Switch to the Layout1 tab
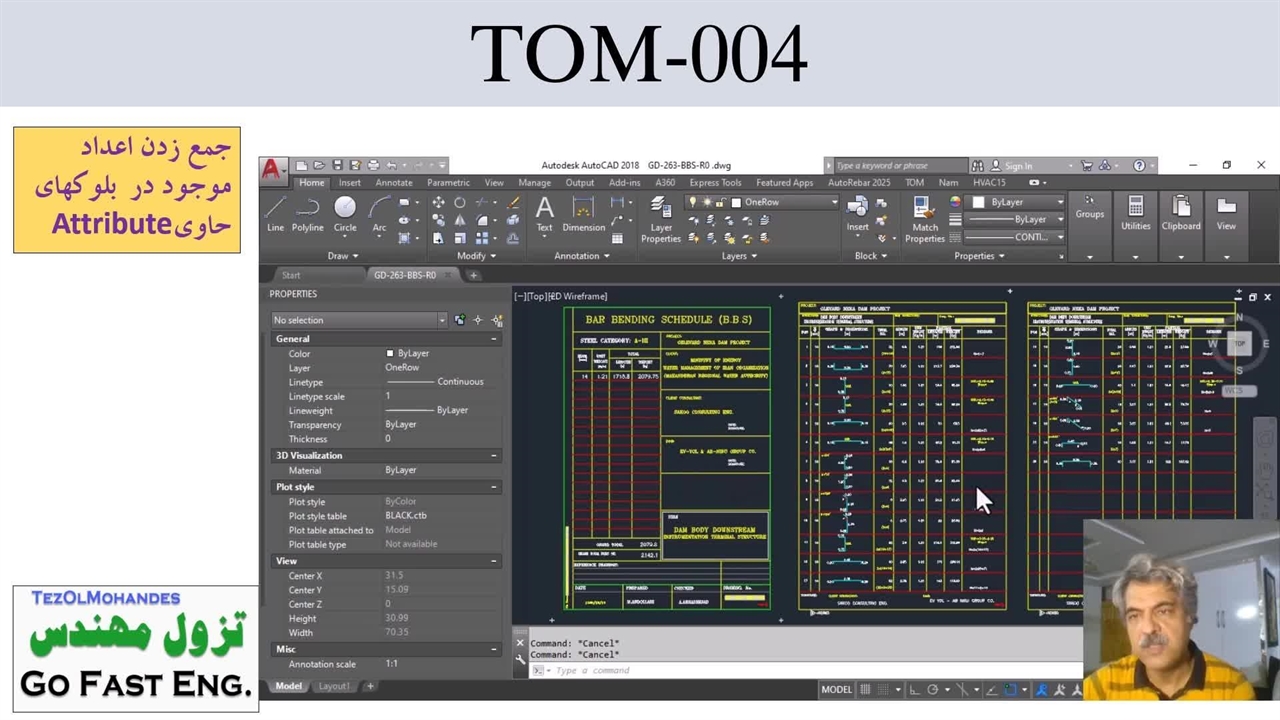The height and width of the screenshot is (720, 1280). [334, 686]
